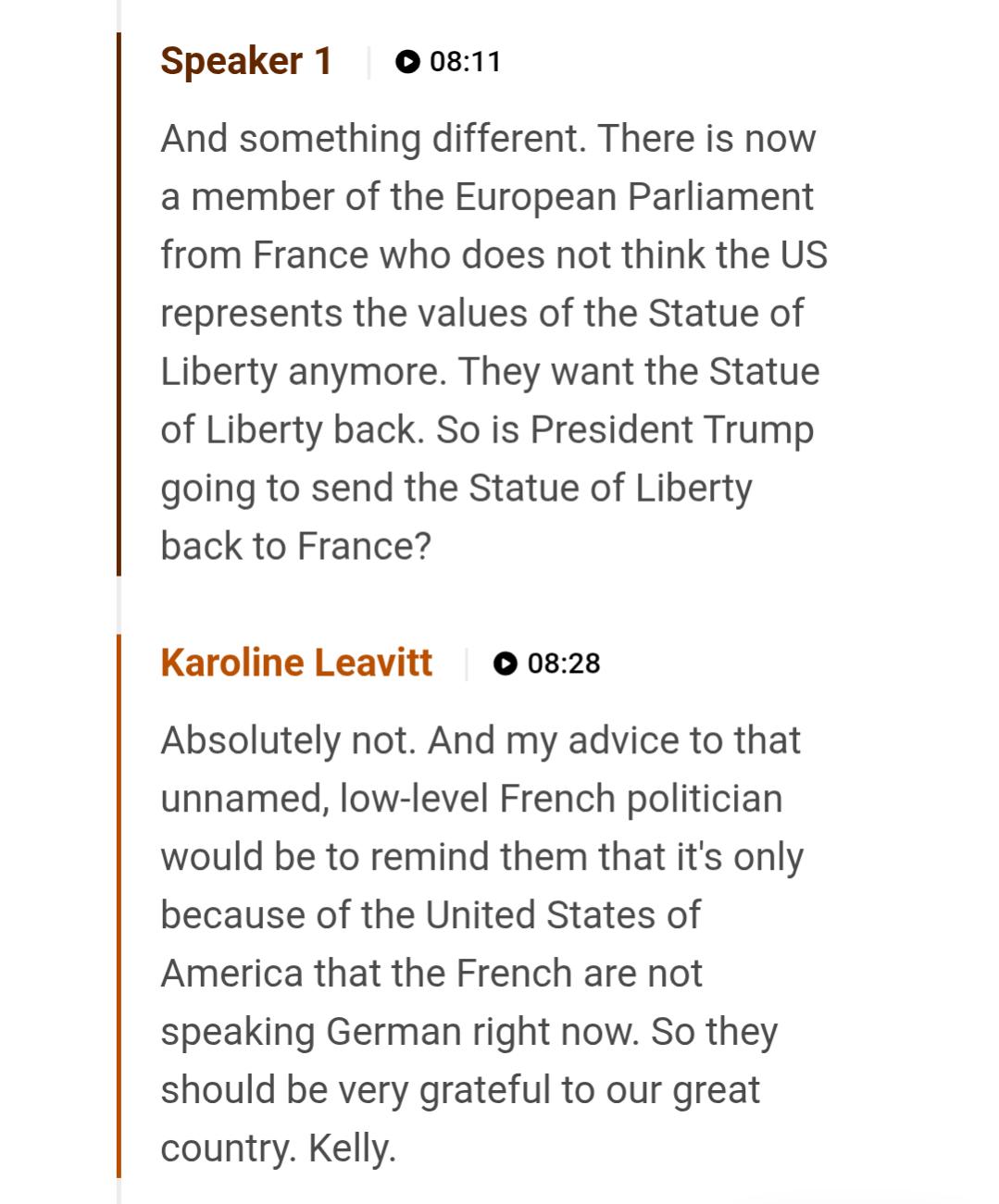
Task: Click the phrase "back to France?"
Action: click(x=296, y=546)
